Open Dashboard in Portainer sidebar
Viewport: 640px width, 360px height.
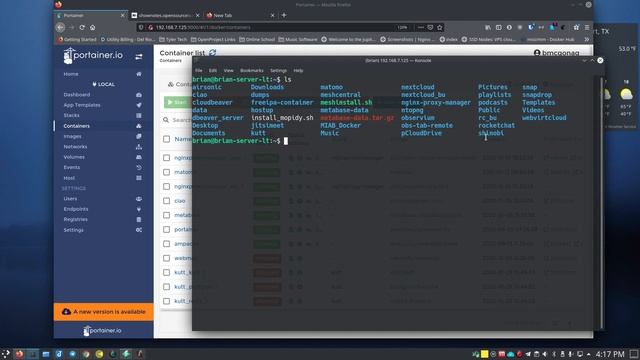[77, 95]
